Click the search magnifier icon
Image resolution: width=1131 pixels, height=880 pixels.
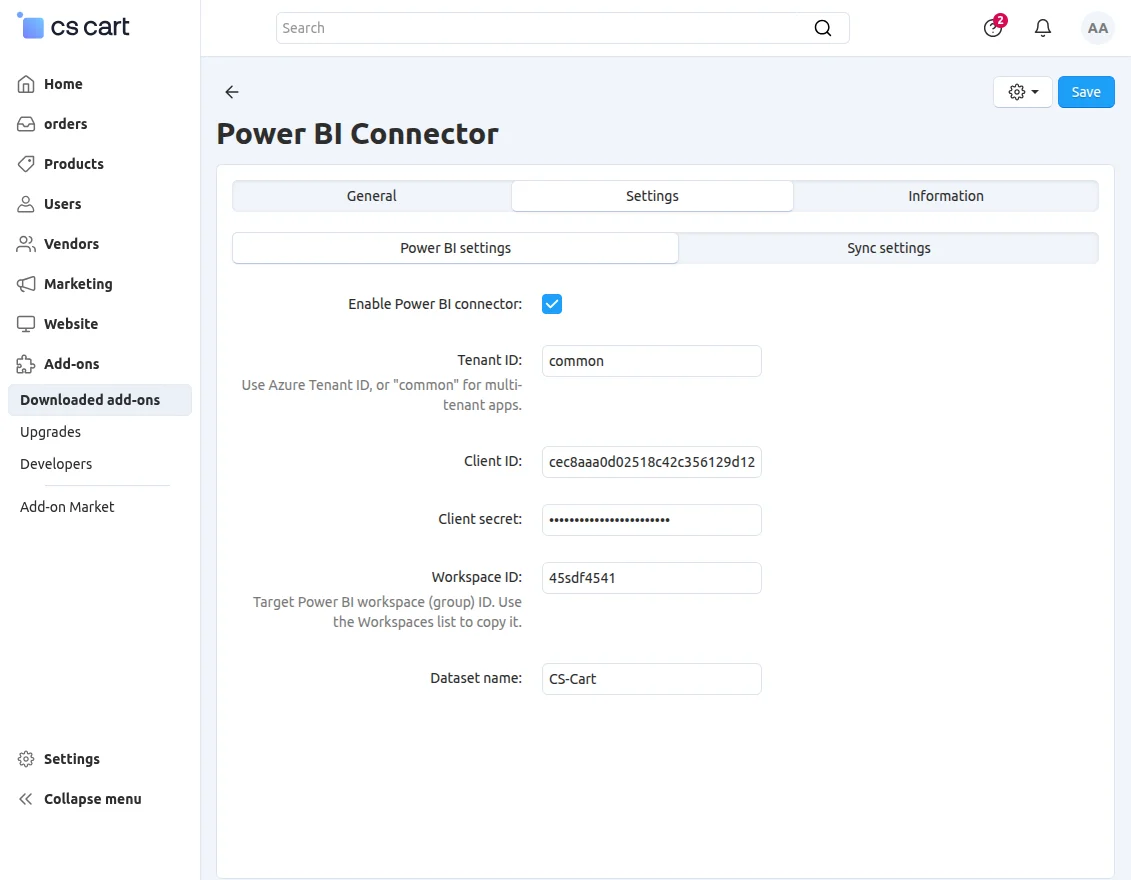[x=822, y=28]
